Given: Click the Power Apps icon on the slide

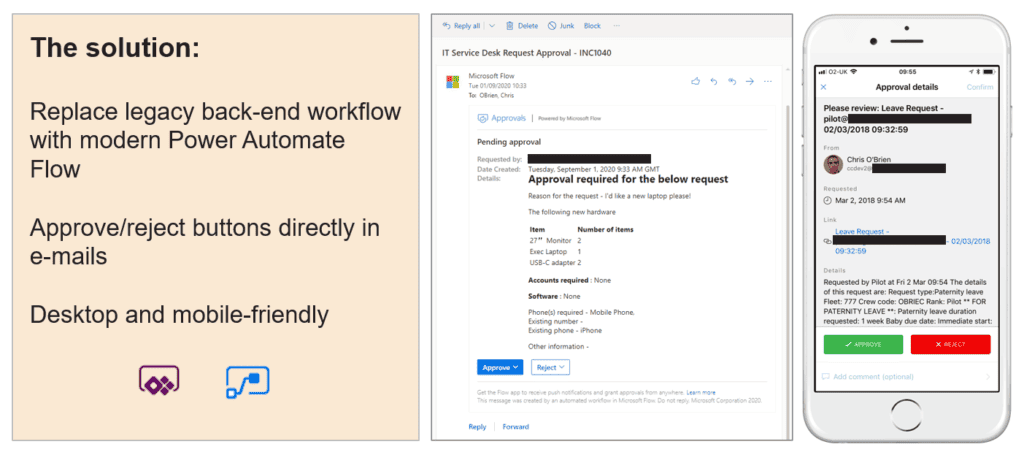Looking at the screenshot, I should click(x=159, y=381).
